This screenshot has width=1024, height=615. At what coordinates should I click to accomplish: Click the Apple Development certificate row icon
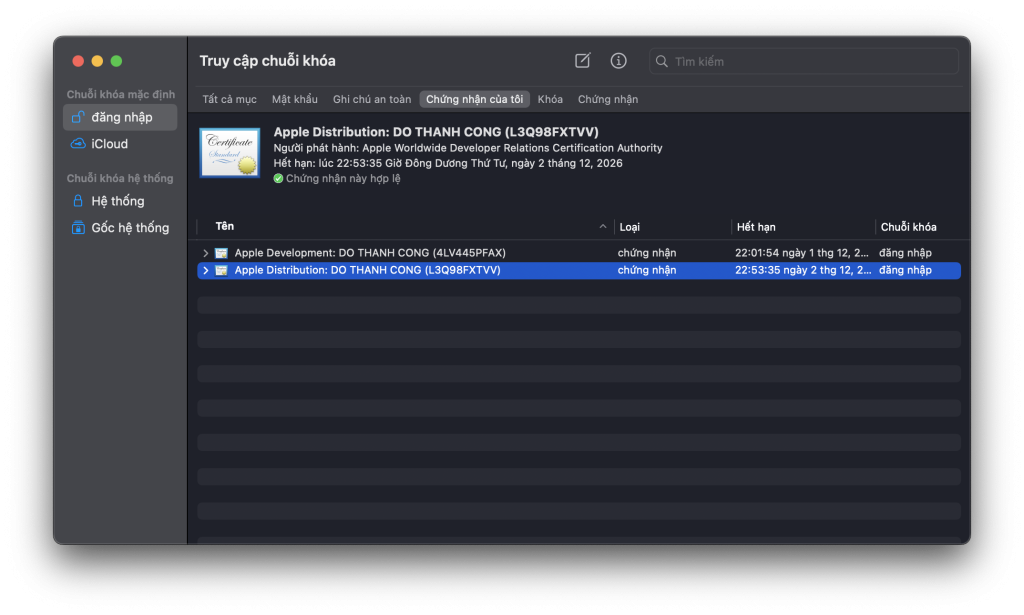(221, 253)
